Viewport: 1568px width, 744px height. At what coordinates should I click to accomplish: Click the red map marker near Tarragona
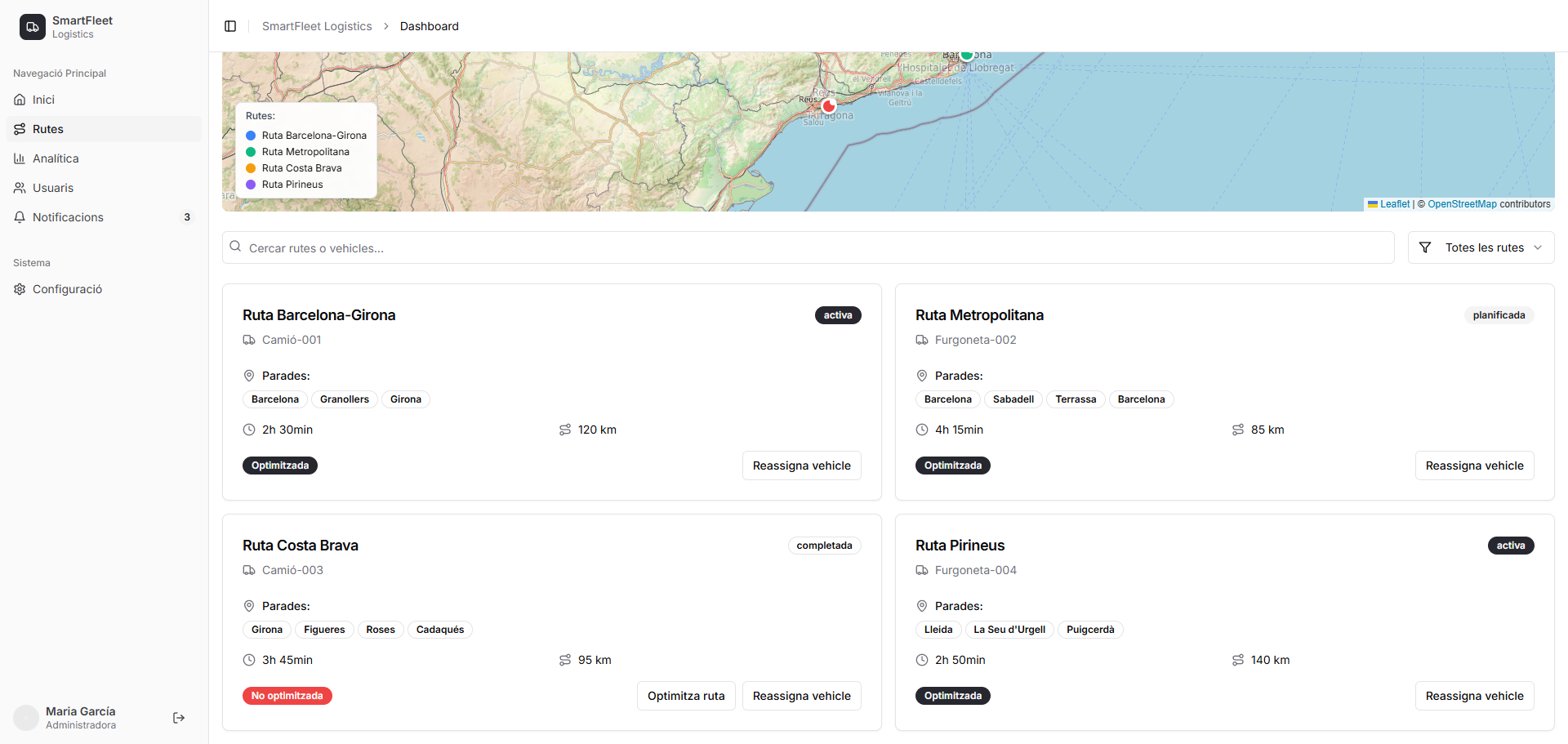[x=829, y=105]
